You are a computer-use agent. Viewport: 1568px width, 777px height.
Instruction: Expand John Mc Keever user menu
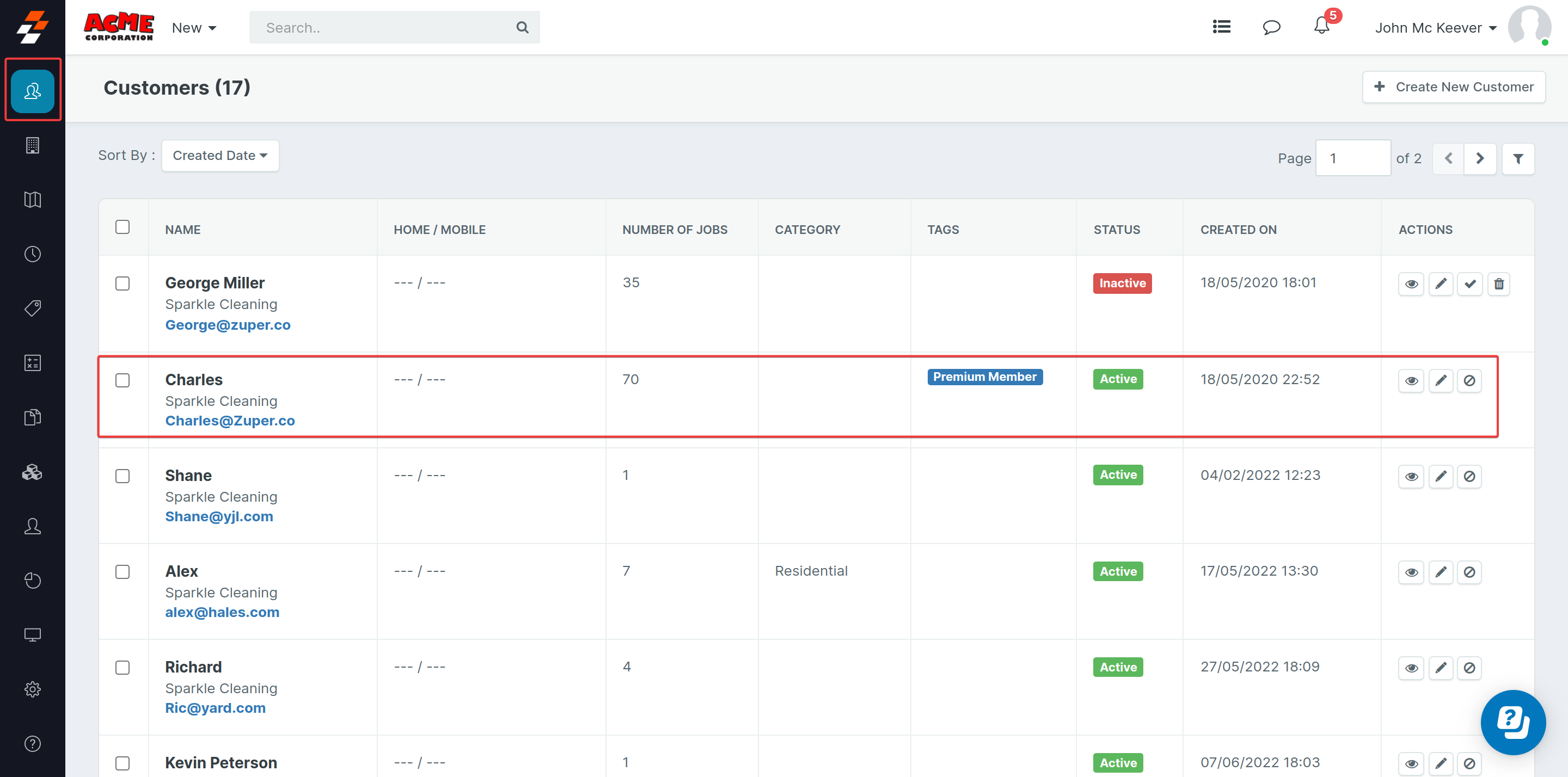1435,28
